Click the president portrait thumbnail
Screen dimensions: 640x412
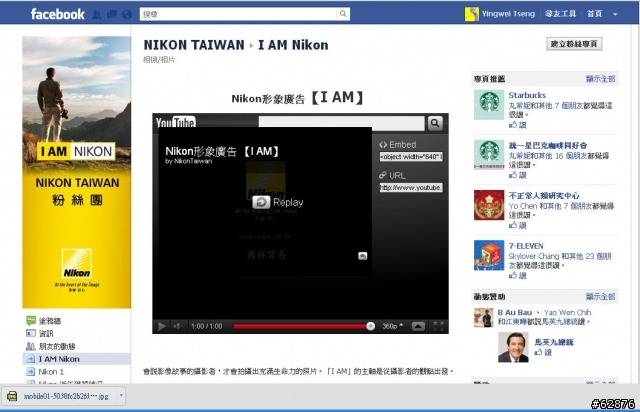point(513,347)
